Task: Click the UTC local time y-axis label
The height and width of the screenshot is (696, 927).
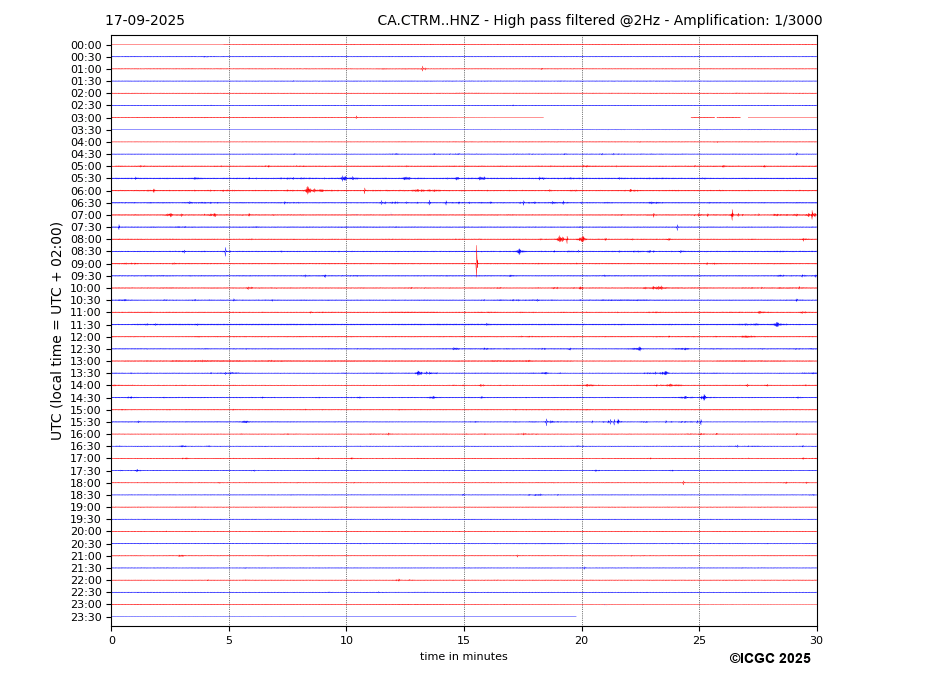Action: (x=56, y=331)
